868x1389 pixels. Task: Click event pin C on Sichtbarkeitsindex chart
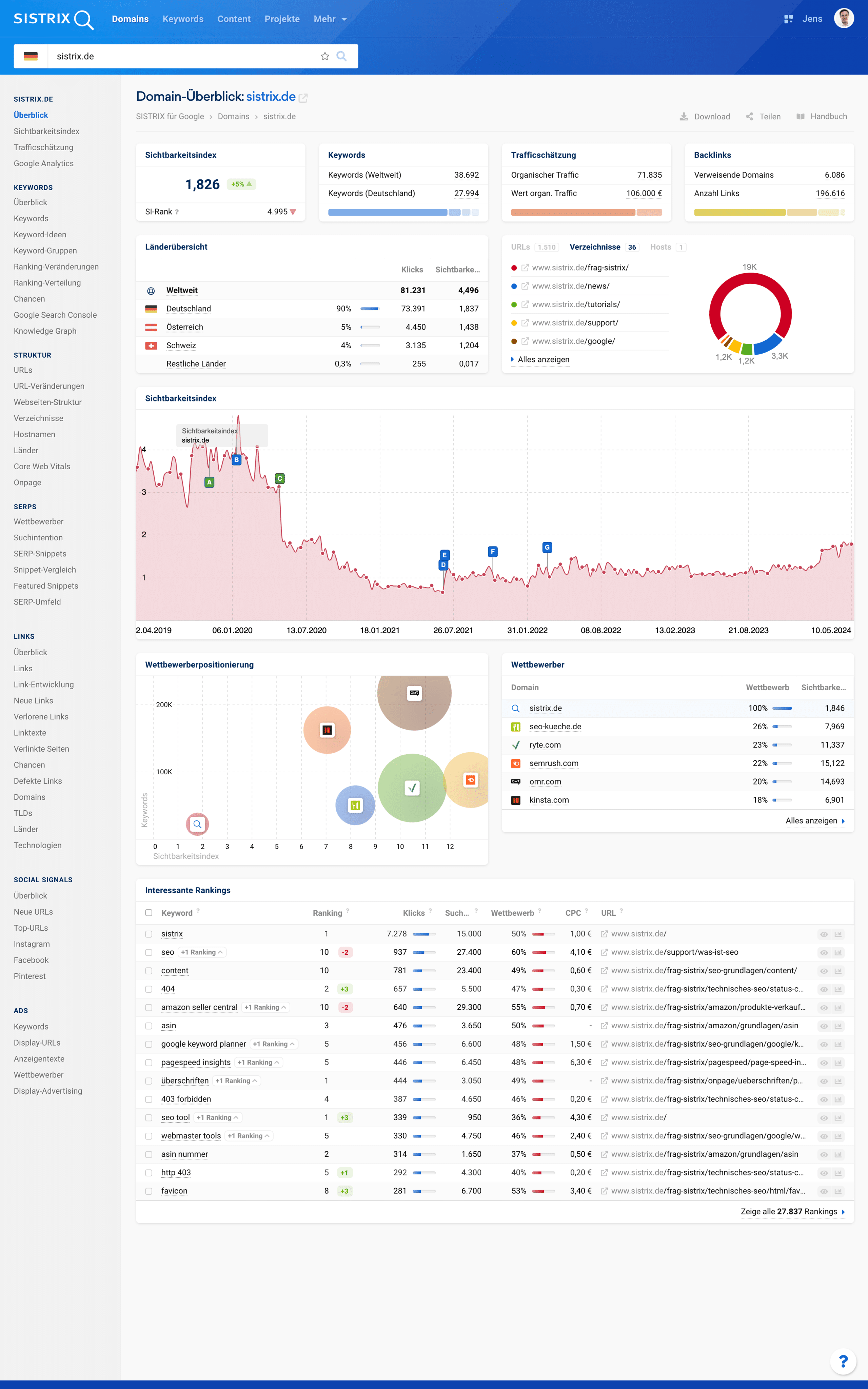point(280,478)
